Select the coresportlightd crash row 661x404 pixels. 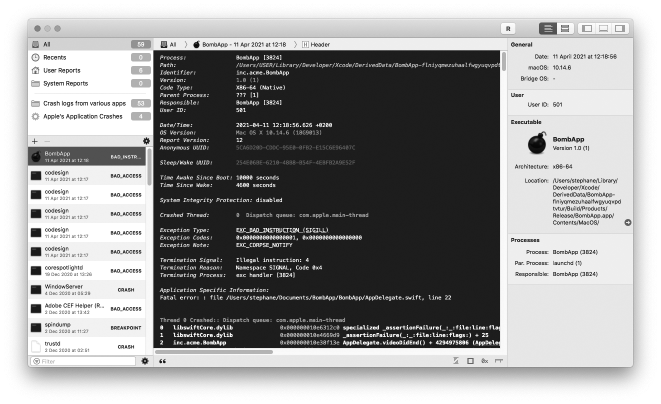(x=87, y=270)
